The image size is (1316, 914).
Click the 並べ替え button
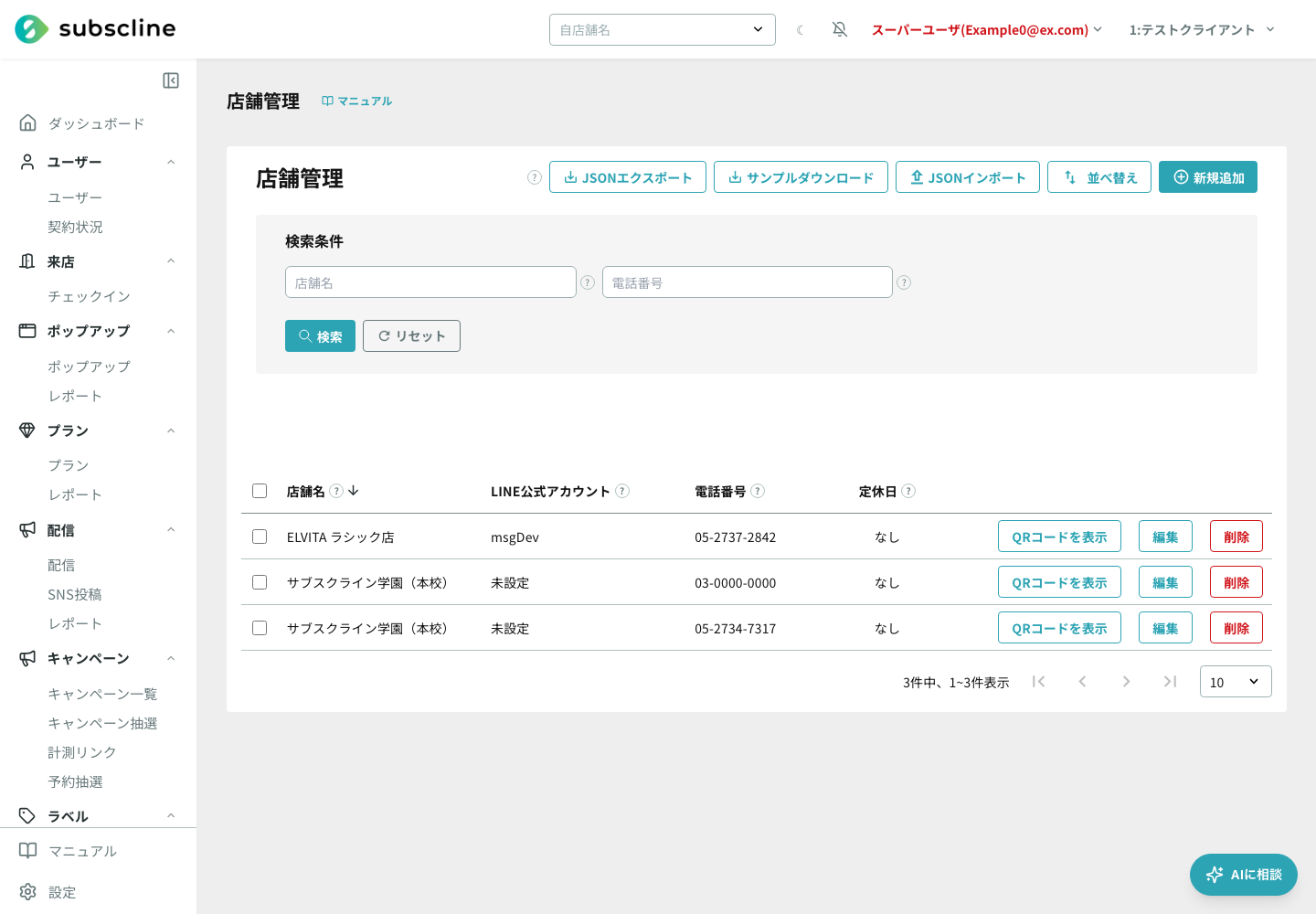click(x=1099, y=177)
